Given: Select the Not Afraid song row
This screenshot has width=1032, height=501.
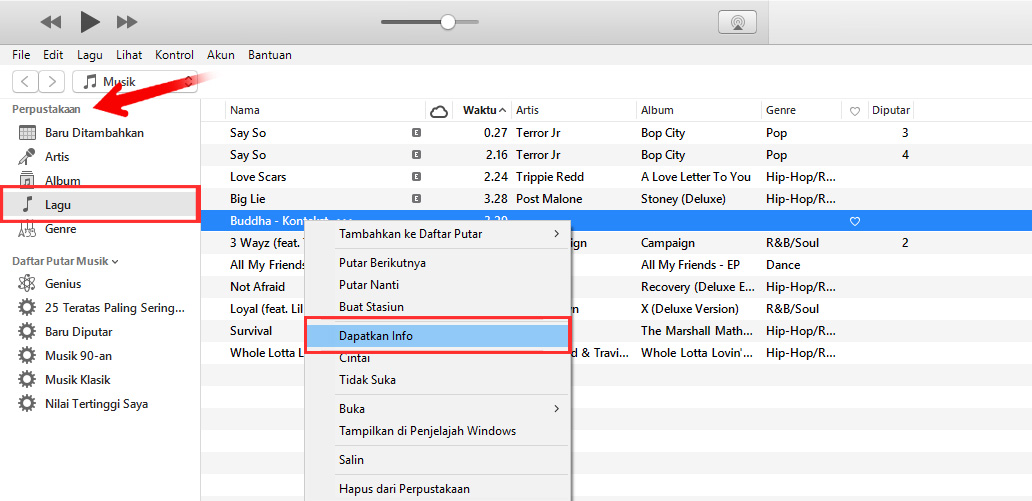Looking at the screenshot, I should 616,286.
